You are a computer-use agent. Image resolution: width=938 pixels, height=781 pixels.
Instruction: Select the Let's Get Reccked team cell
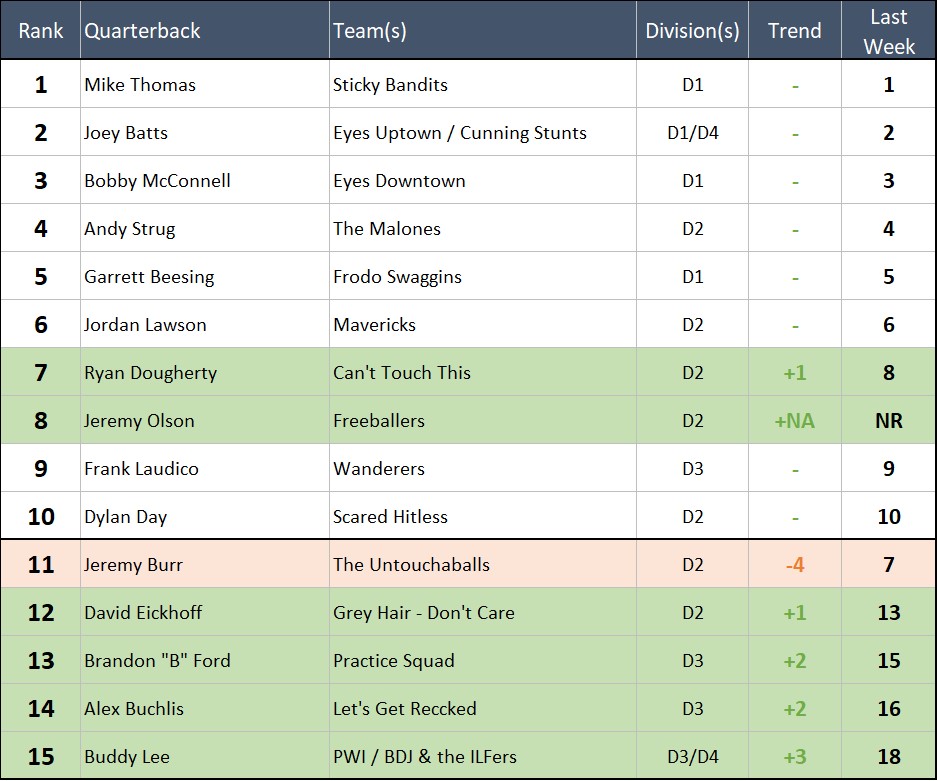point(405,709)
